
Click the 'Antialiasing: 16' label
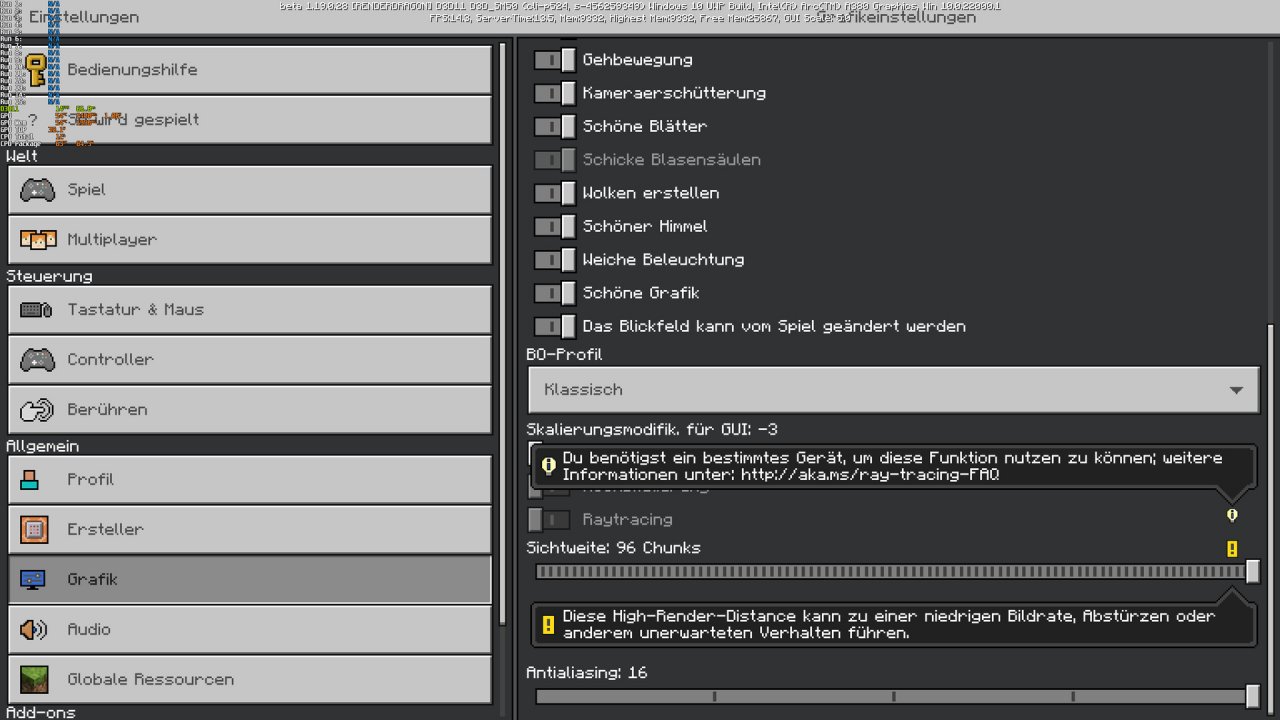coord(587,673)
